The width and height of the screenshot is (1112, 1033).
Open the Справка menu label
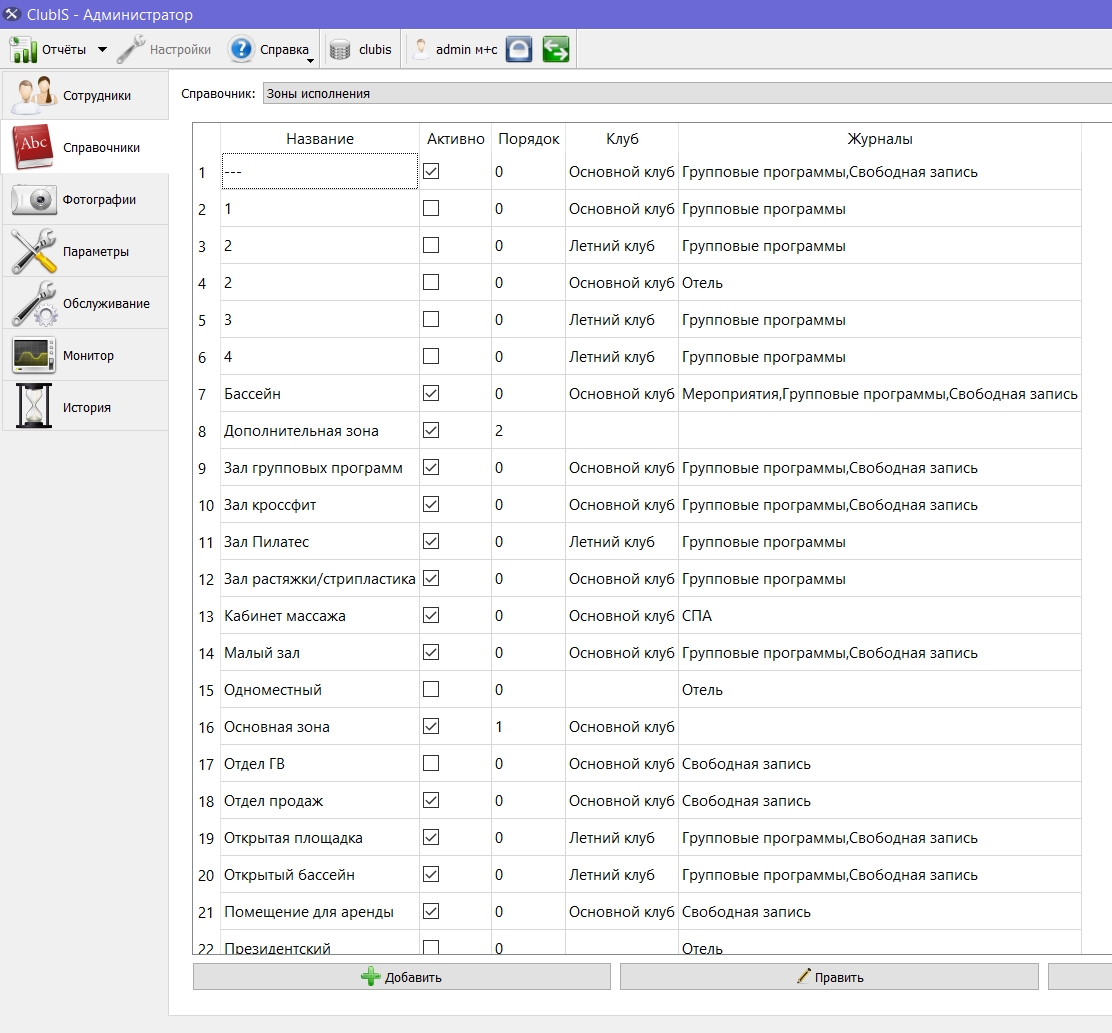coord(284,50)
